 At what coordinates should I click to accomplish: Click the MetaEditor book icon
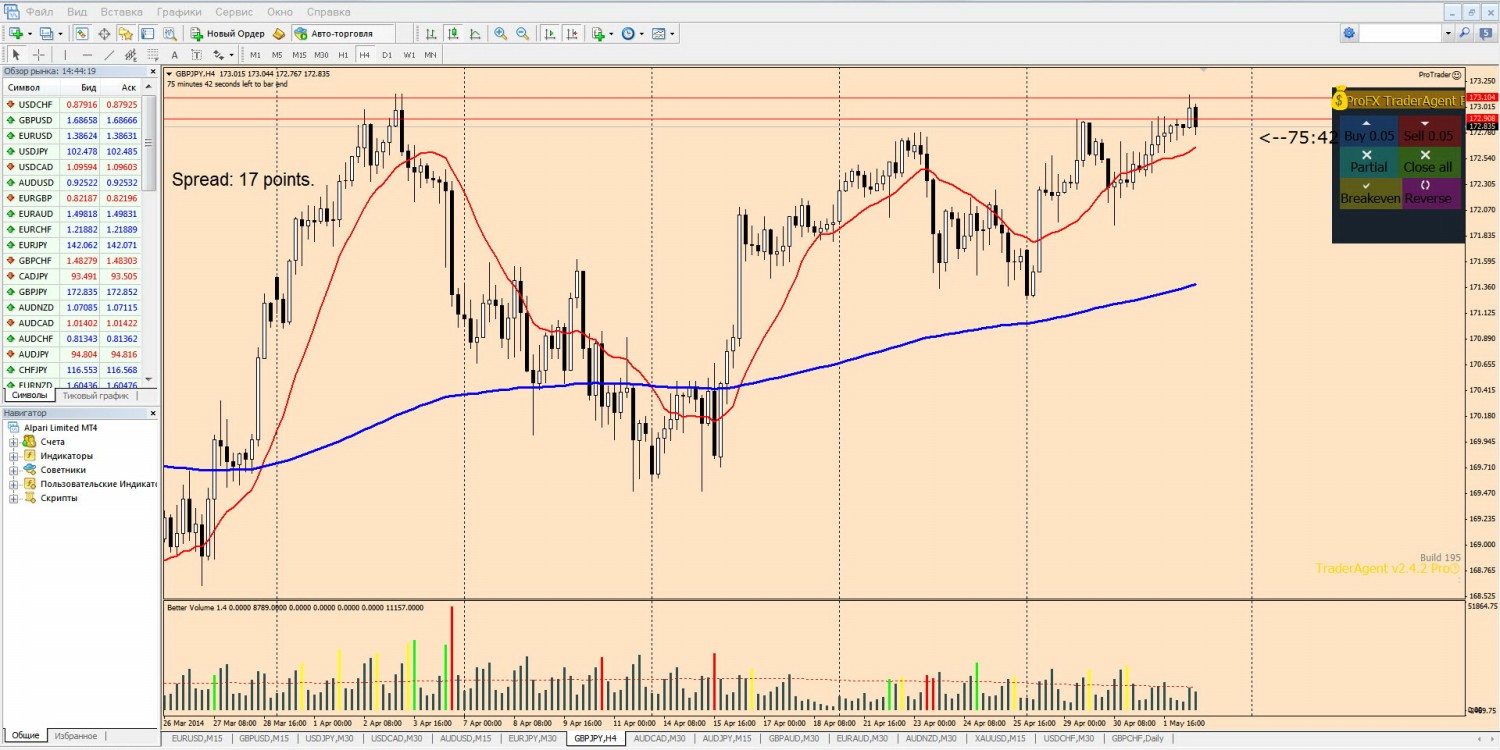279,33
